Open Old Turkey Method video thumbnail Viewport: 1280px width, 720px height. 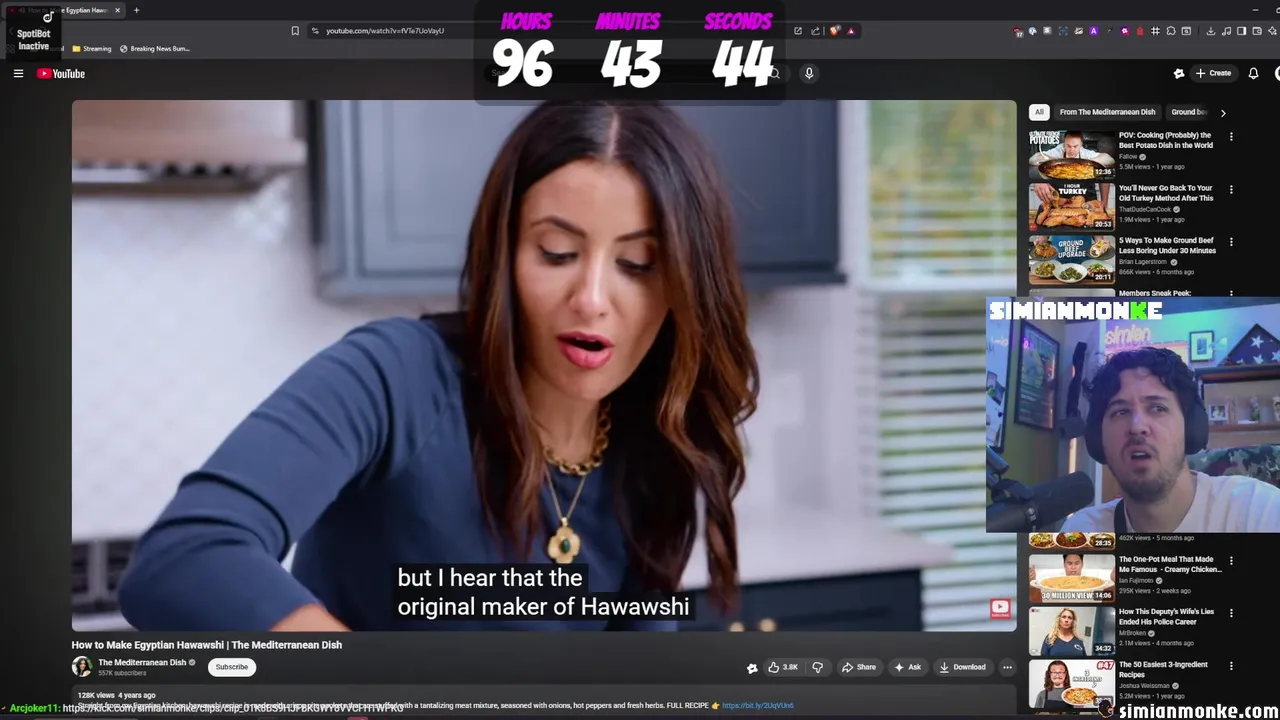tap(1072, 207)
